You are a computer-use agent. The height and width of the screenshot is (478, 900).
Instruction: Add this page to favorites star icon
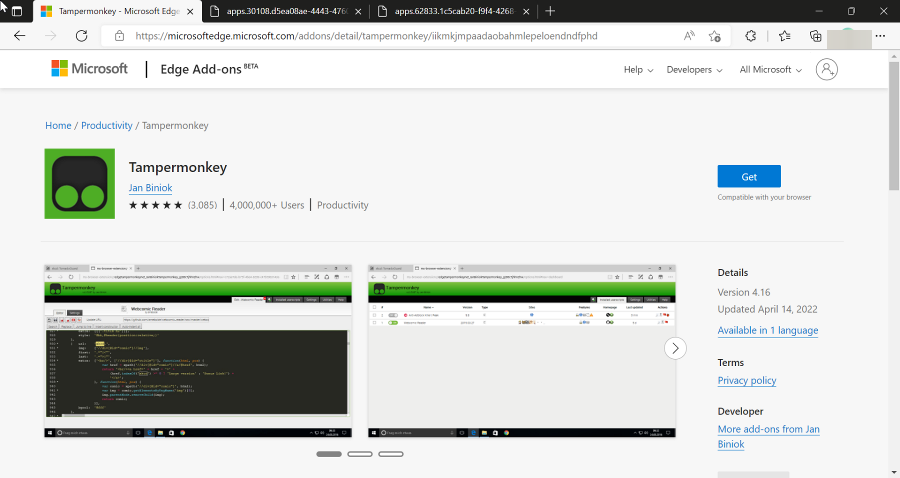click(715, 36)
